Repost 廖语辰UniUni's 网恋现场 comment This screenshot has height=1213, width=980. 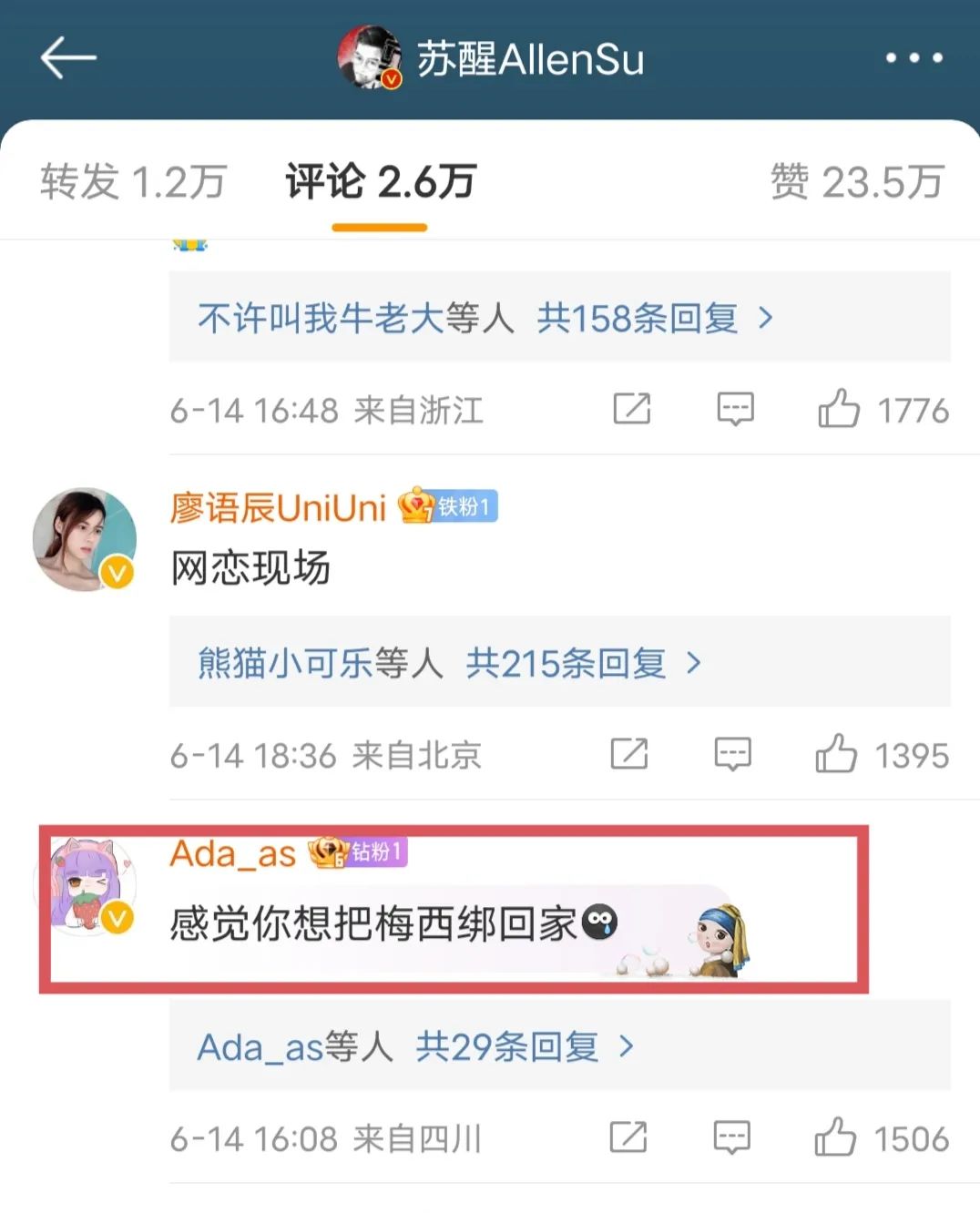tap(629, 754)
